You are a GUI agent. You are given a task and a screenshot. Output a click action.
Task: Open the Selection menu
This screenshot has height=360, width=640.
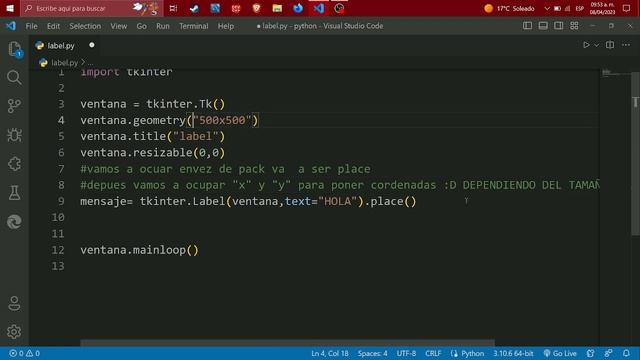[85, 26]
